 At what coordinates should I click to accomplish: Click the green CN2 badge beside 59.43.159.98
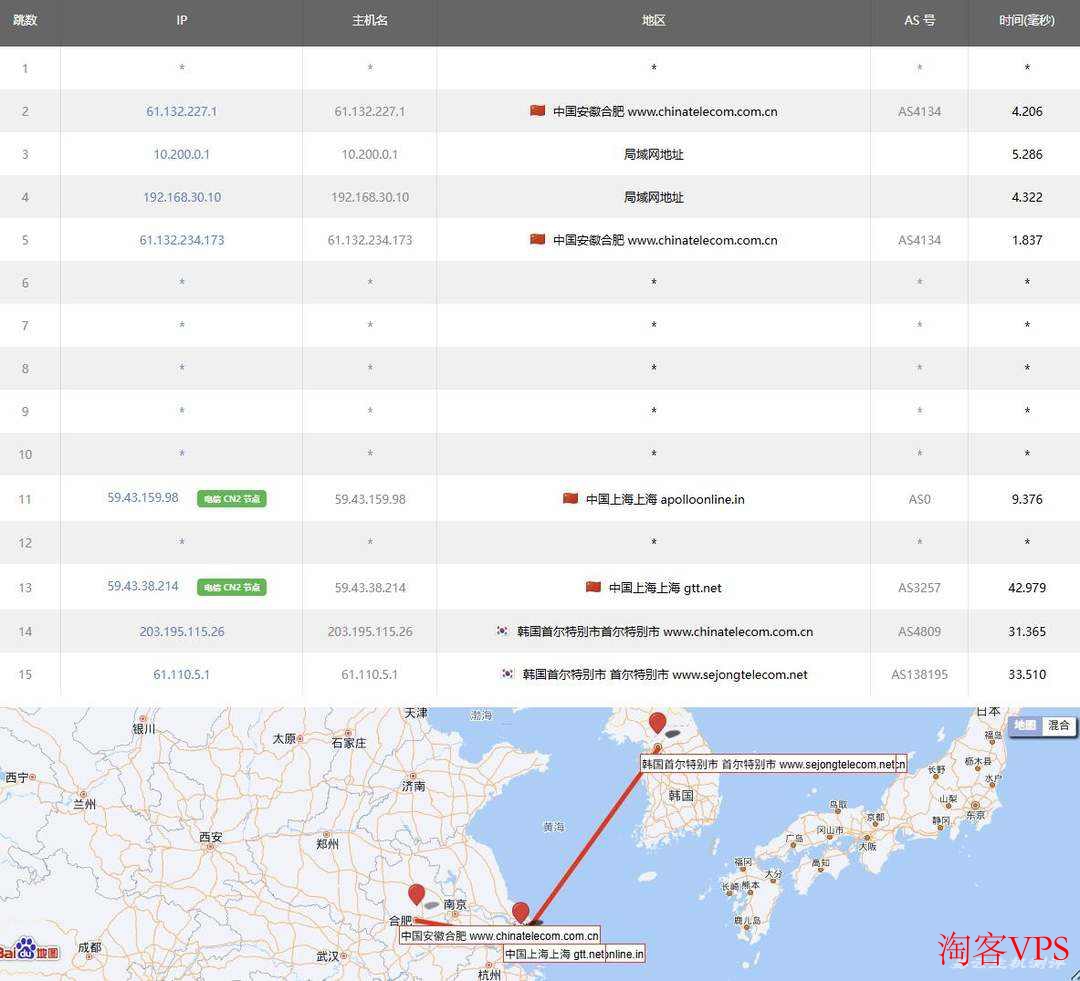pos(231,499)
